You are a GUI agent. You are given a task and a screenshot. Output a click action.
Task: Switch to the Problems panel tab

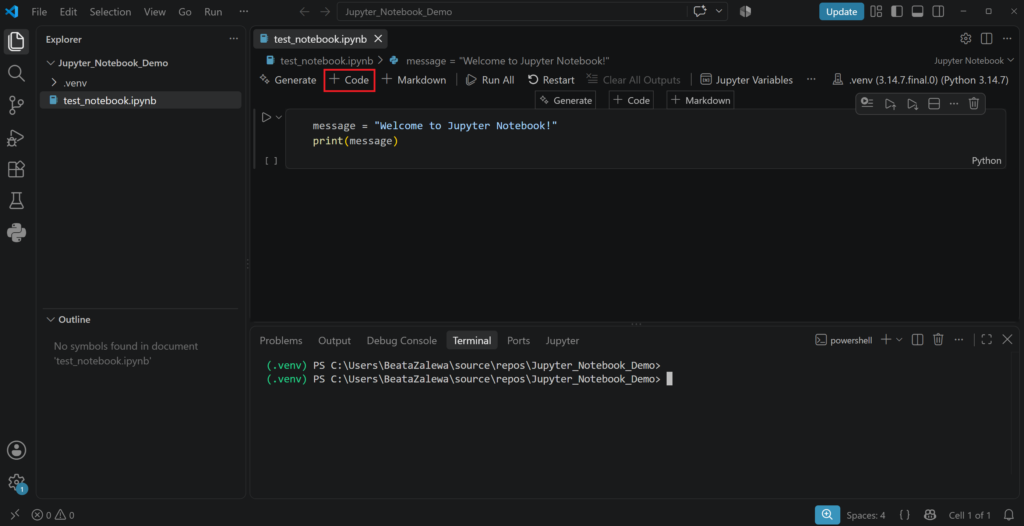coord(281,340)
